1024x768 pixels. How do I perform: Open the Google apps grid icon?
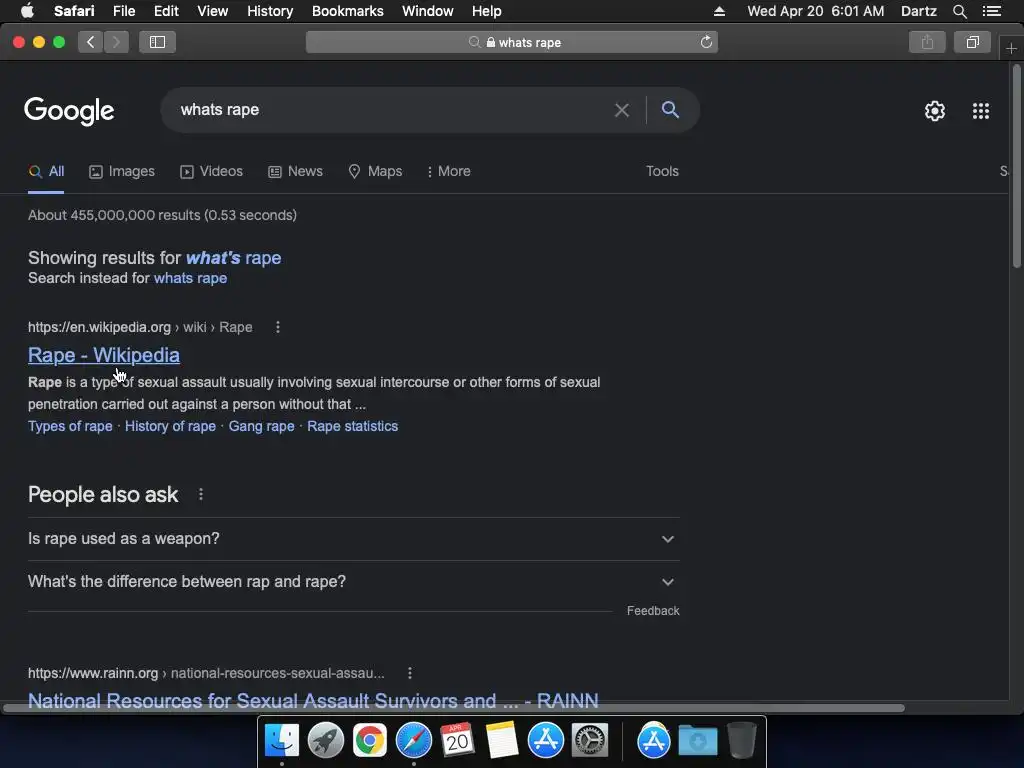[980, 111]
